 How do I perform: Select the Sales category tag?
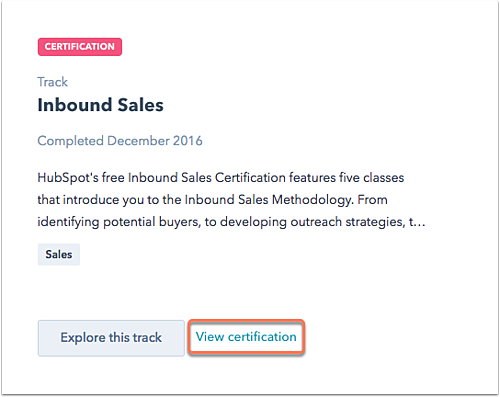[x=59, y=255]
